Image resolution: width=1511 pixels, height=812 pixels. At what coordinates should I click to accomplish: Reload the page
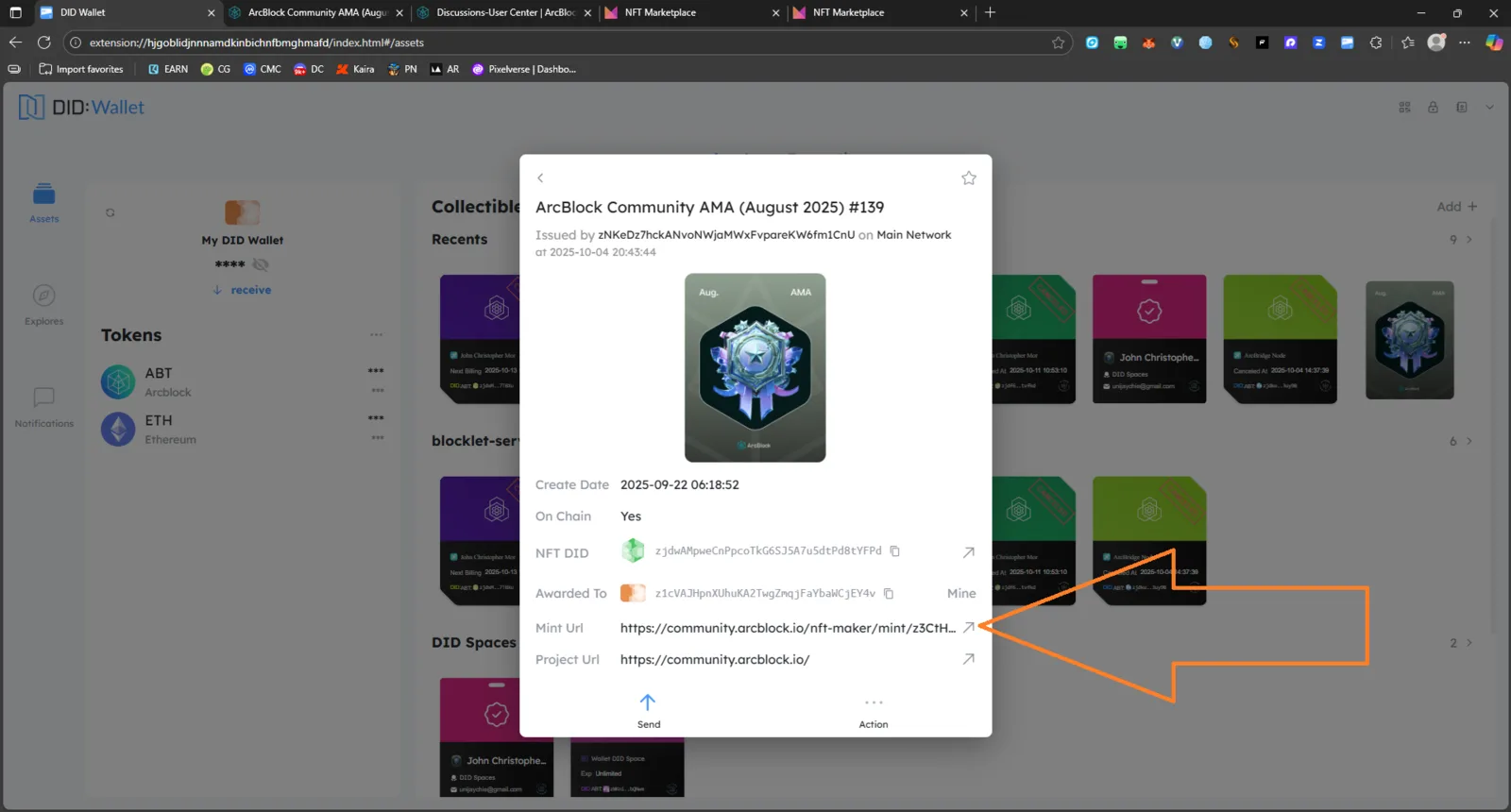(x=43, y=42)
